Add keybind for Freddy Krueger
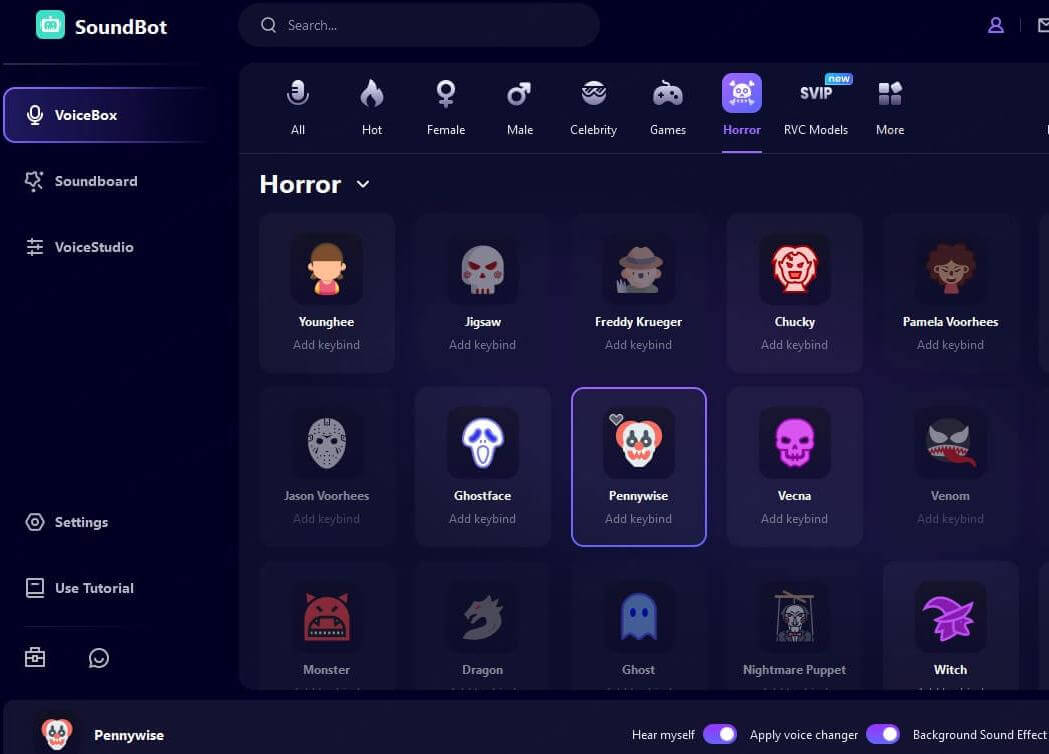Screen dimensions: 1049x754 pos(638,345)
